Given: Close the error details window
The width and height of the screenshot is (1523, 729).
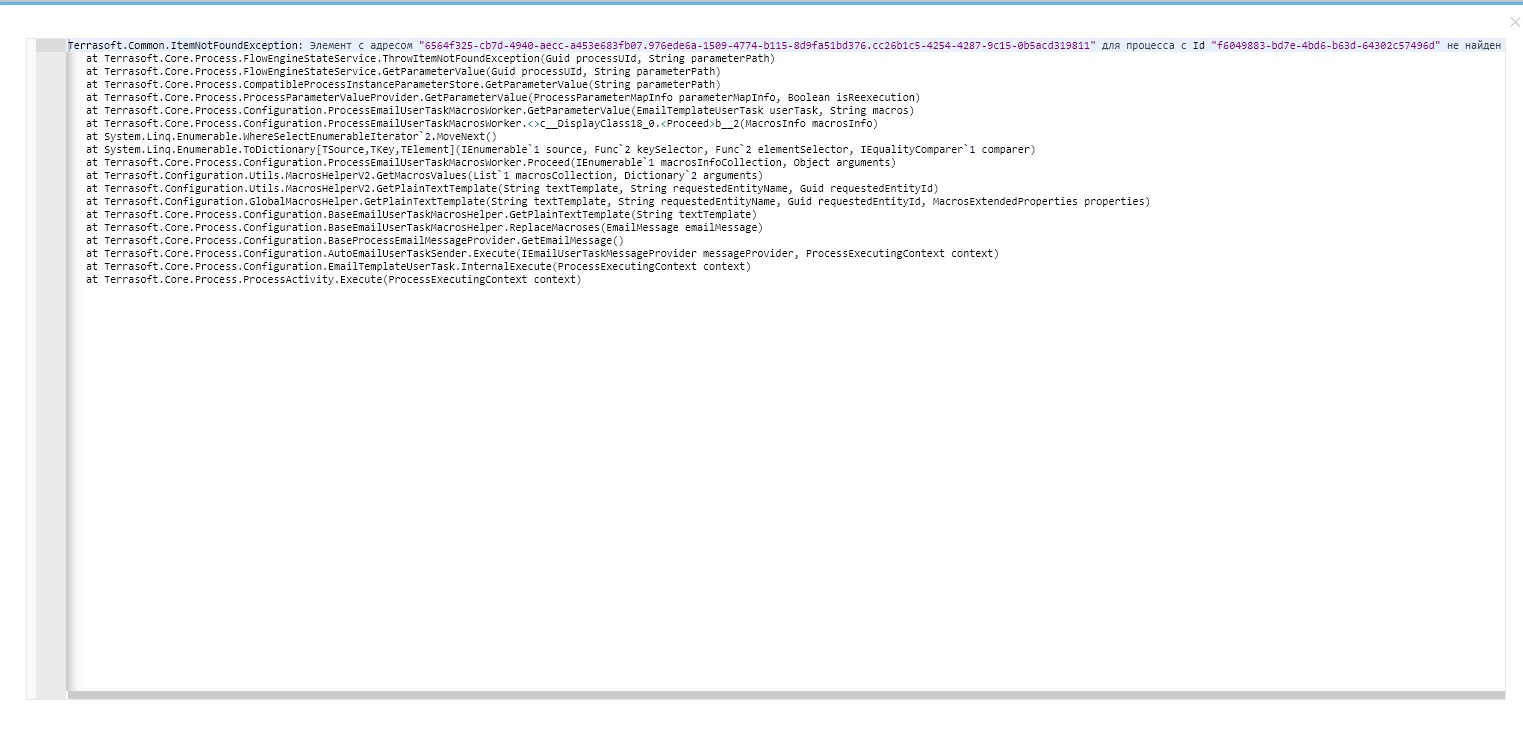Looking at the screenshot, I should (1514, 22).
